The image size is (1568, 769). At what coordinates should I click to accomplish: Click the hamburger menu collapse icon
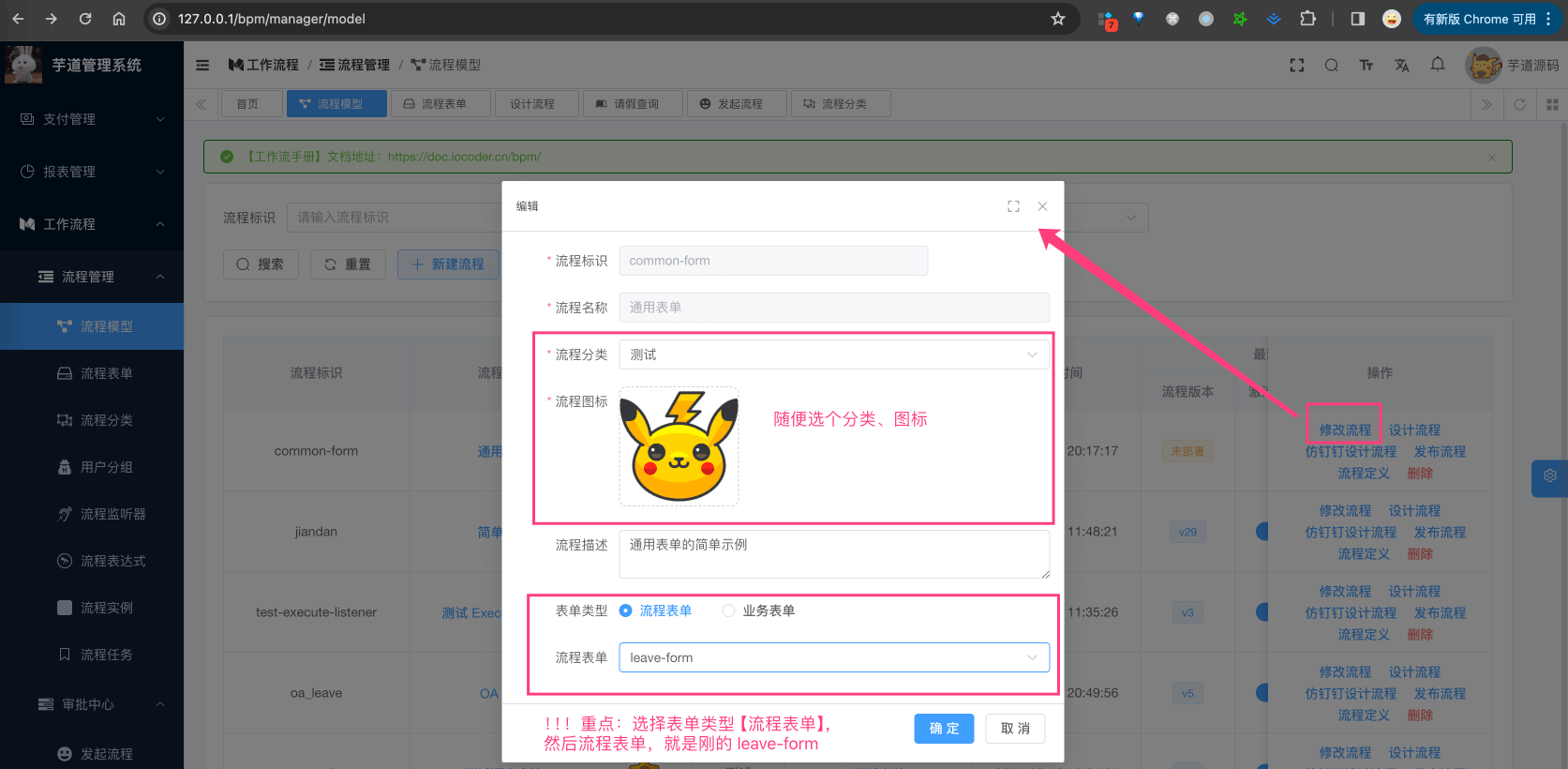click(x=202, y=65)
